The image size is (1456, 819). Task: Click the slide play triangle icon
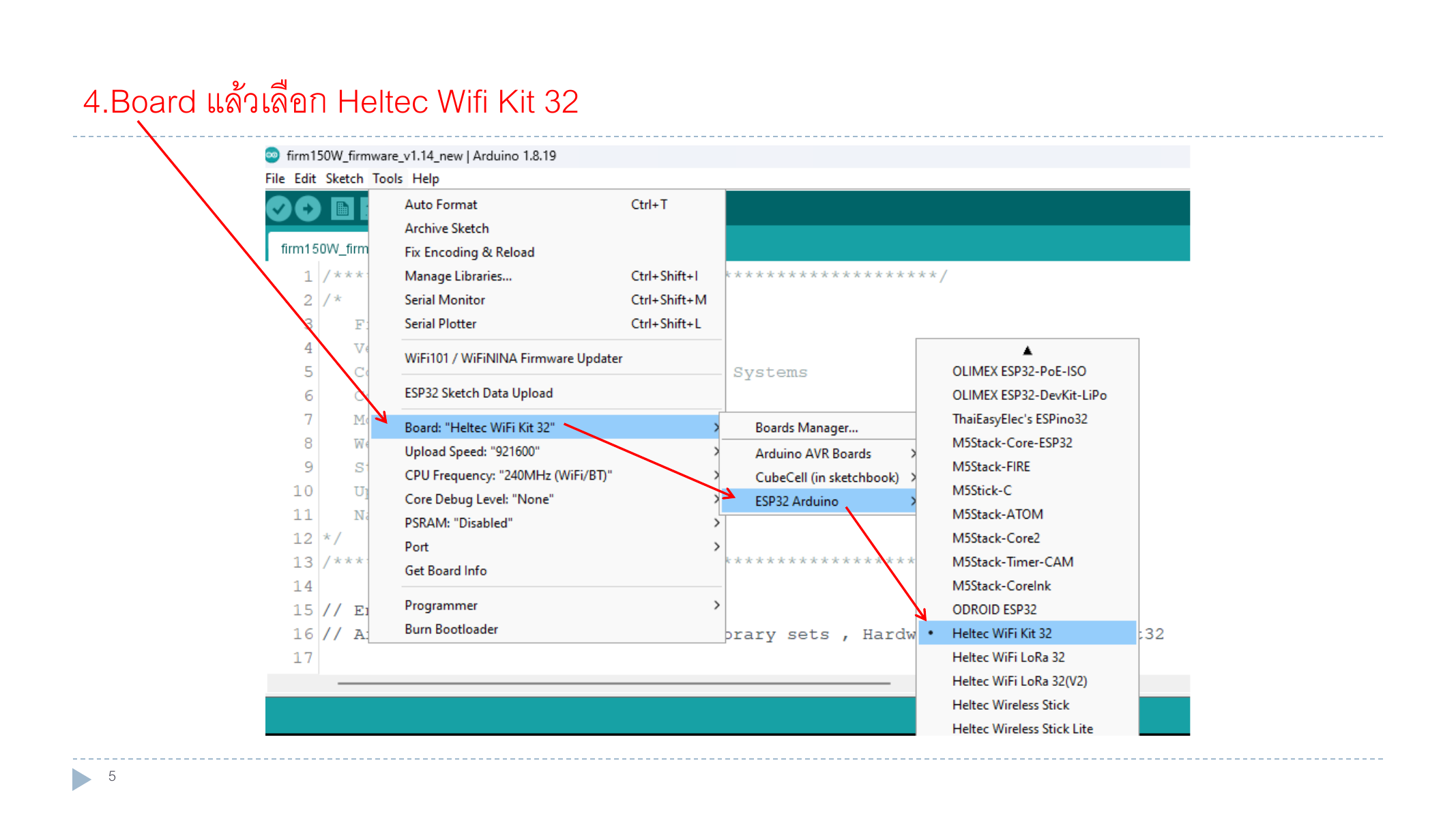coord(81,779)
